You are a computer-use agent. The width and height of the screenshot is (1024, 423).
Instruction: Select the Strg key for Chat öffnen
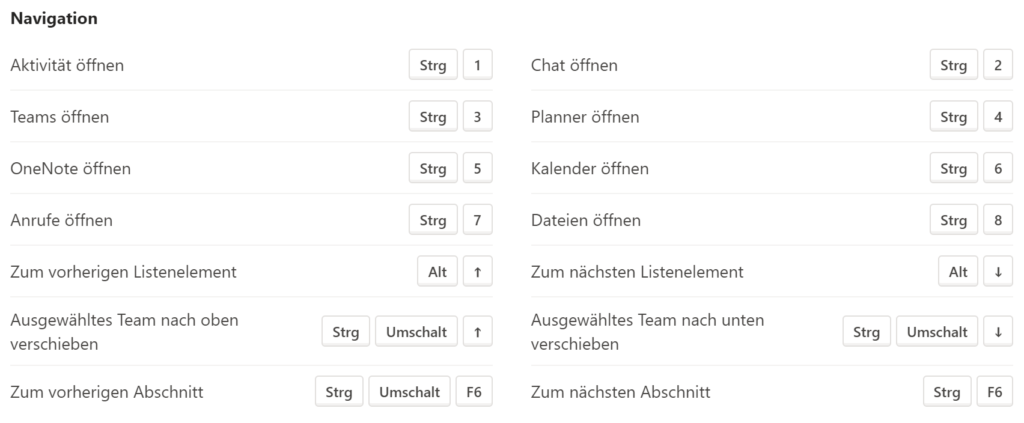pos(953,65)
